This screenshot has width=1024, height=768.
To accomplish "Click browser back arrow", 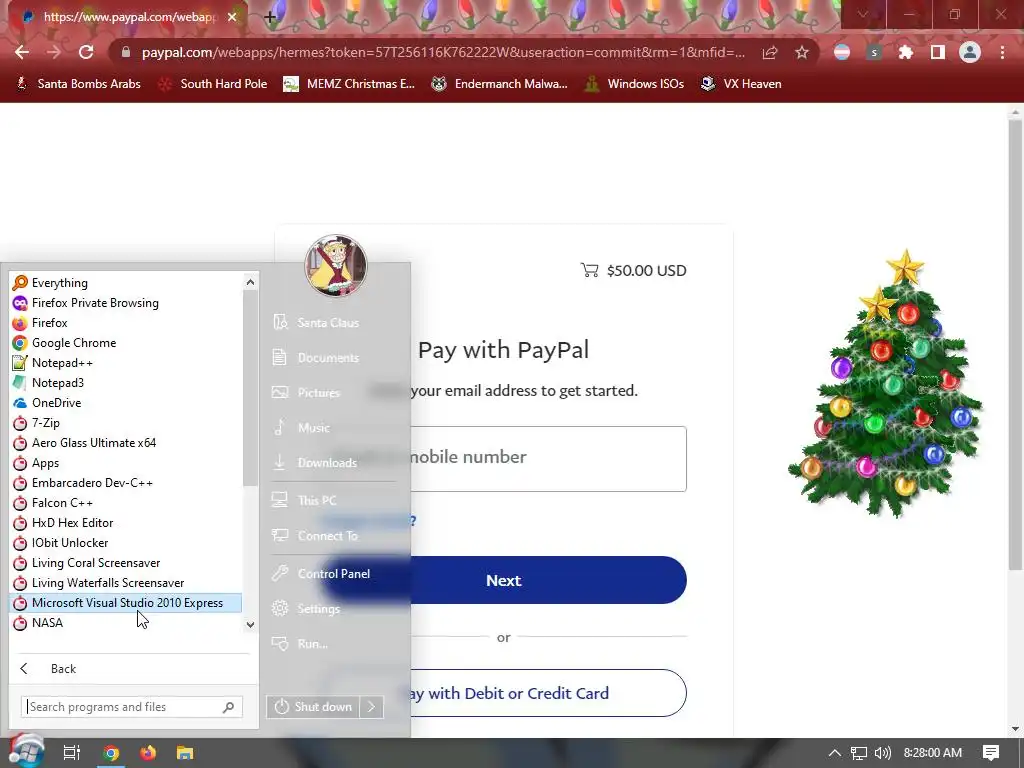I will (22, 52).
